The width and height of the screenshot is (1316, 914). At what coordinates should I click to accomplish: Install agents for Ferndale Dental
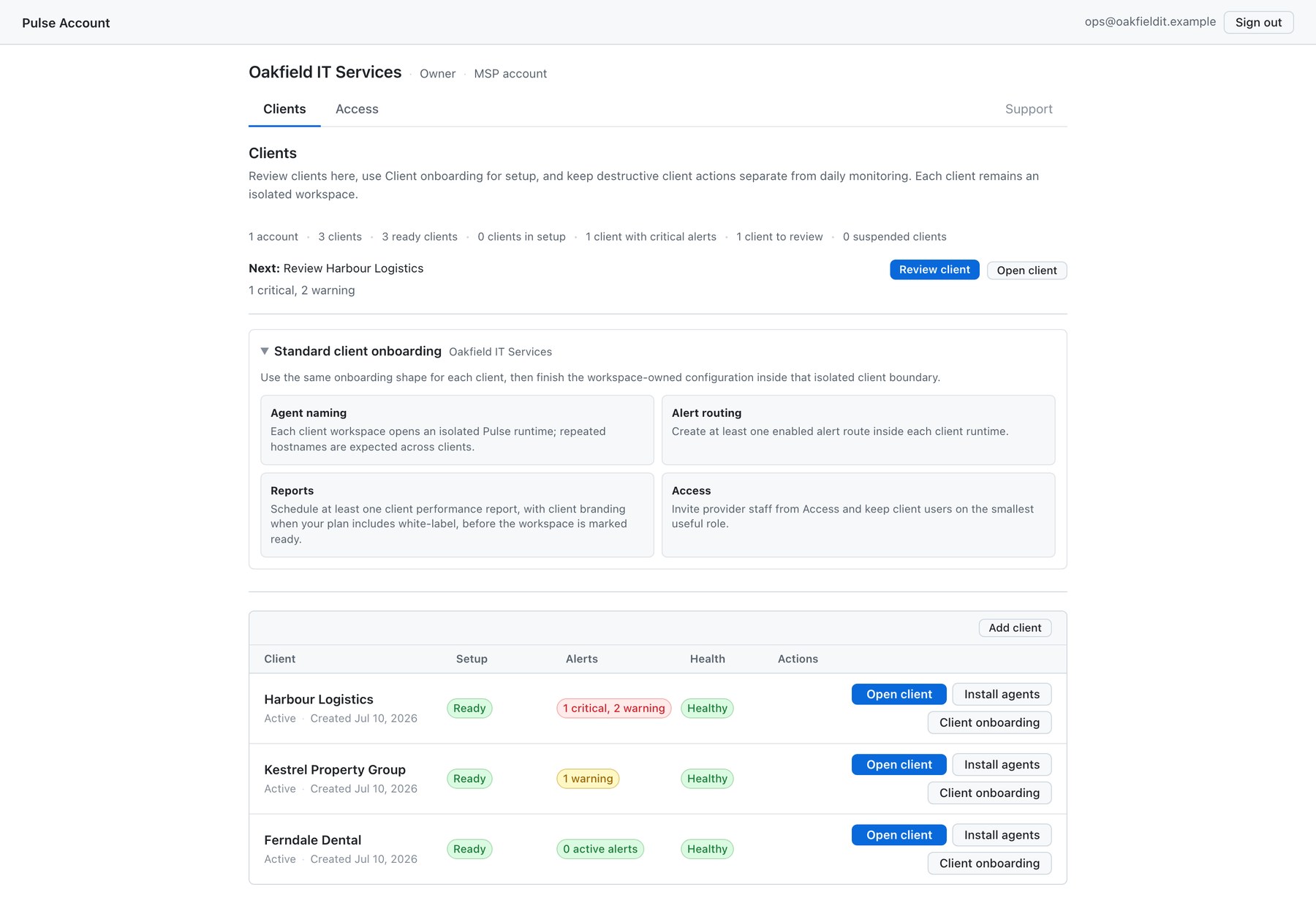click(x=1002, y=835)
